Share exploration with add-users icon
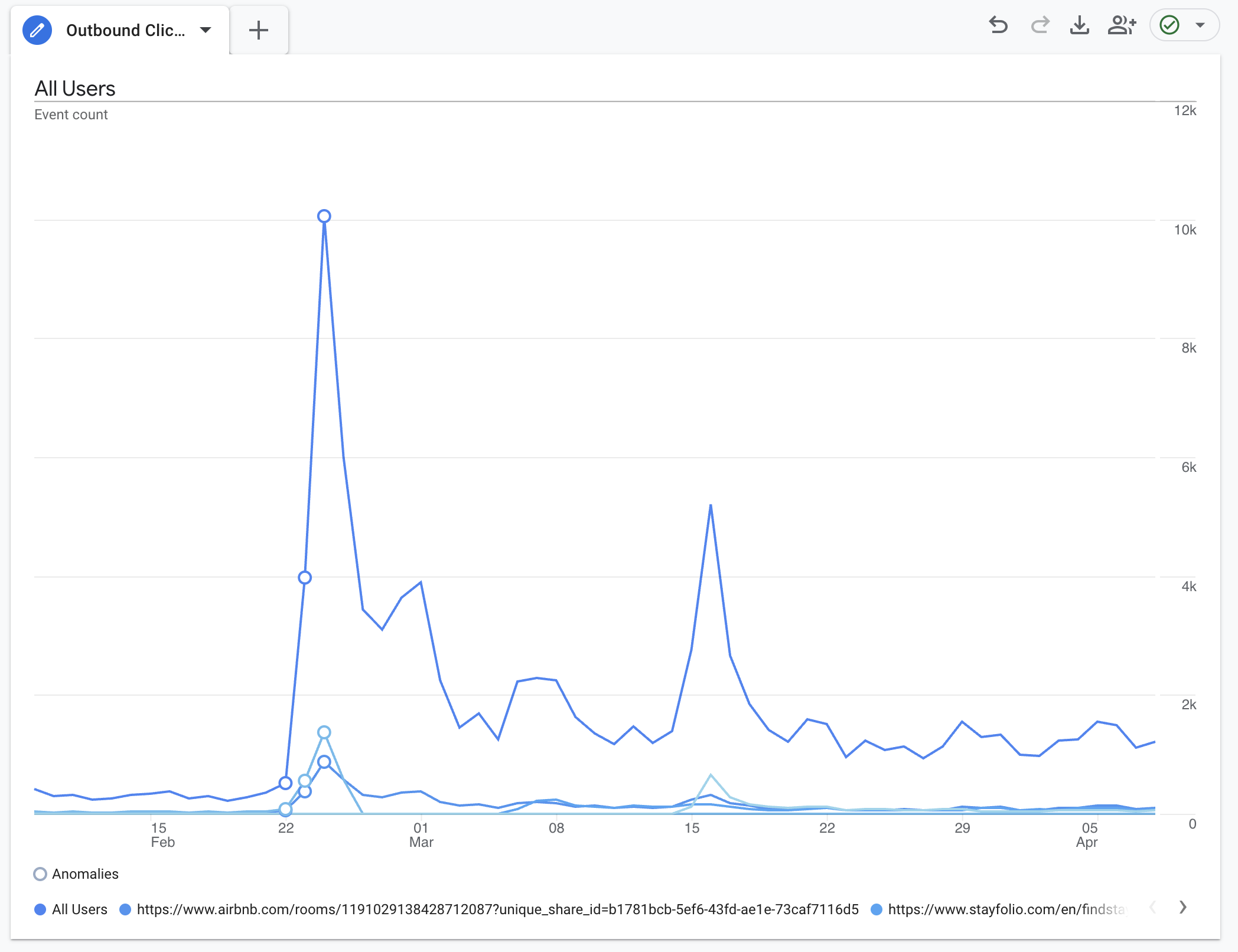Viewport: 1238px width, 952px height. click(x=1122, y=25)
